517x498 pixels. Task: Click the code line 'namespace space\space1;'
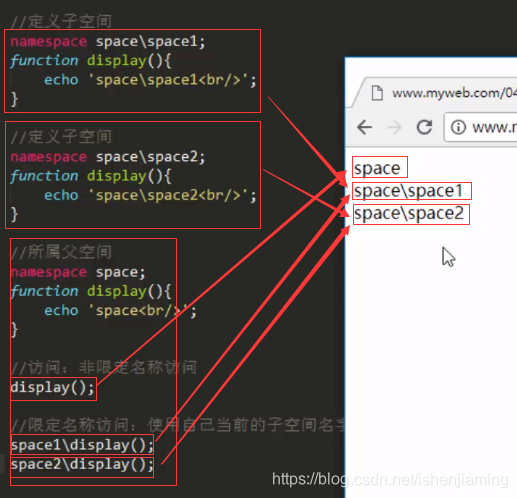coord(108,42)
